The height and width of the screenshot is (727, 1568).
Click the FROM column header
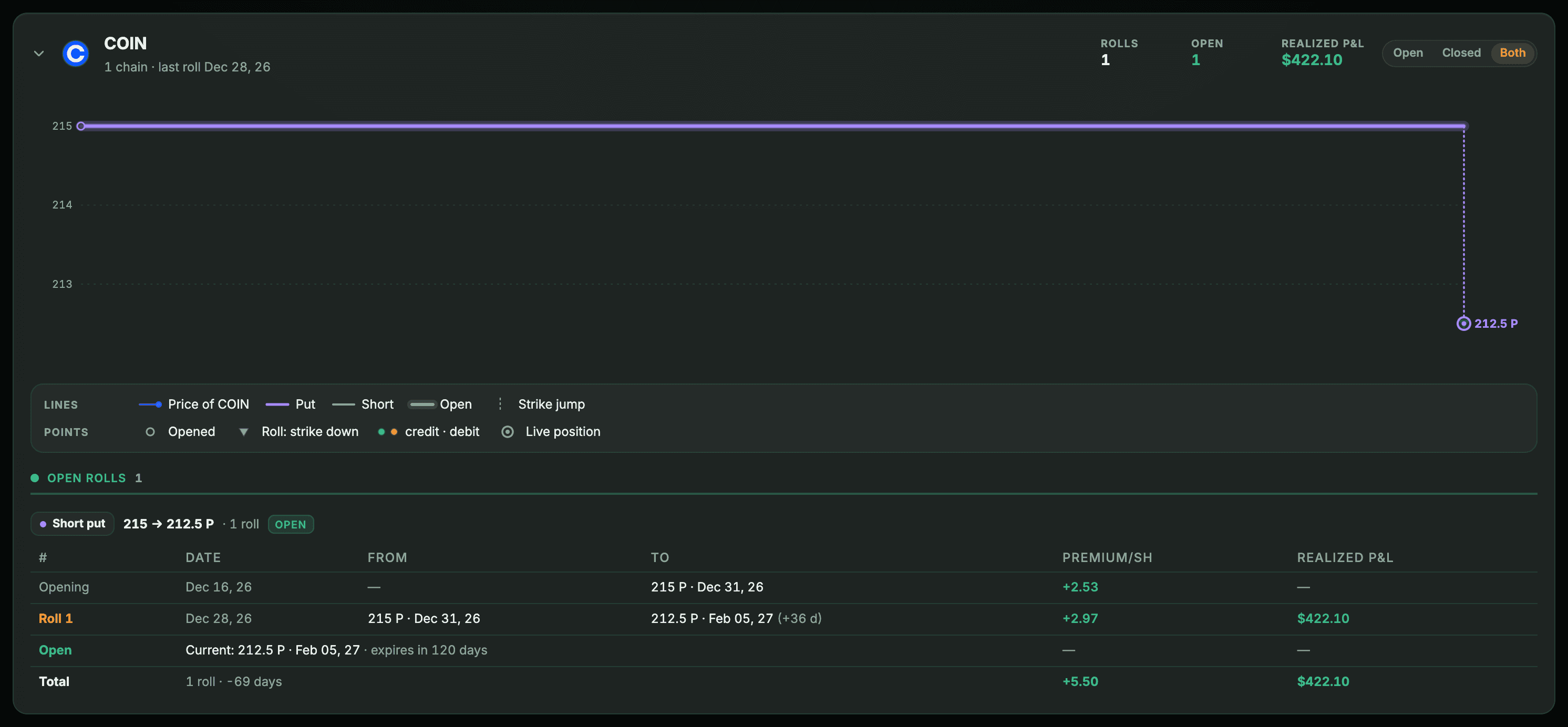pos(387,558)
